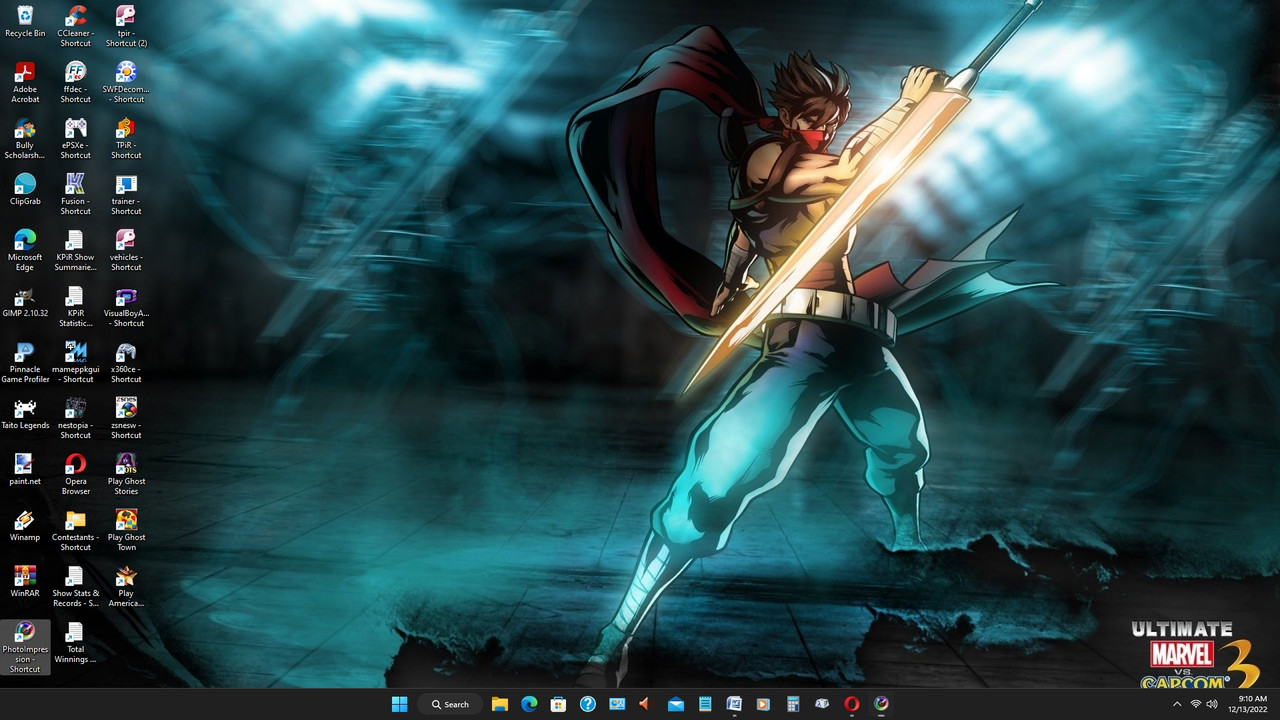Image resolution: width=1280 pixels, height=720 pixels.
Task: Select the GIMP 2.10.32 desktop icon
Action: 25,301
